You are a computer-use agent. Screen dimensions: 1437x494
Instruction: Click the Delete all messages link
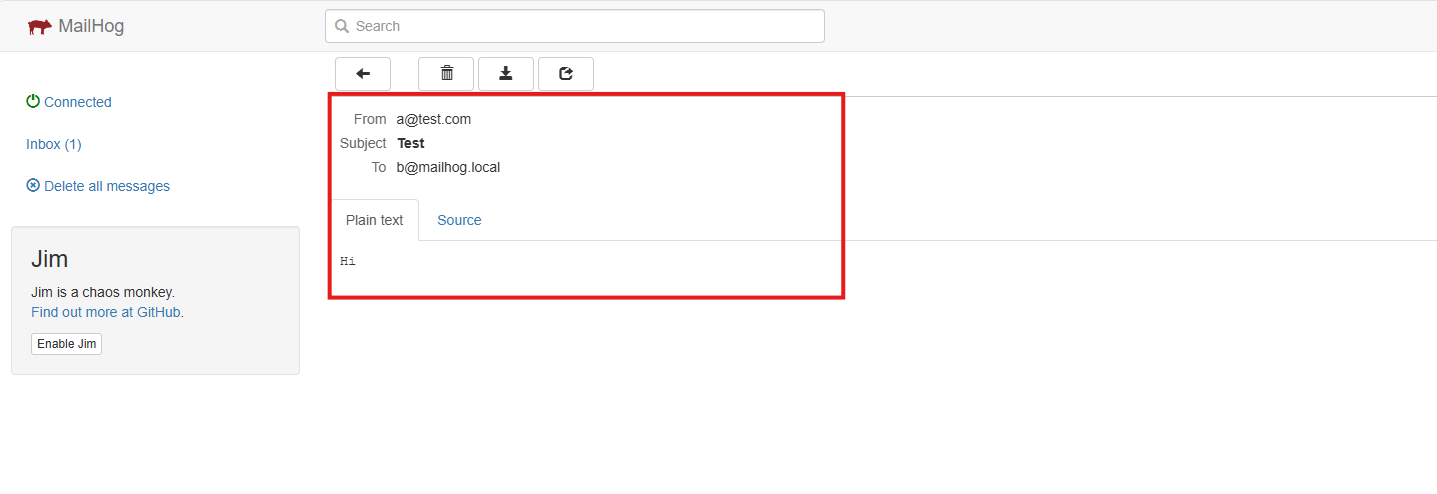coord(106,186)
